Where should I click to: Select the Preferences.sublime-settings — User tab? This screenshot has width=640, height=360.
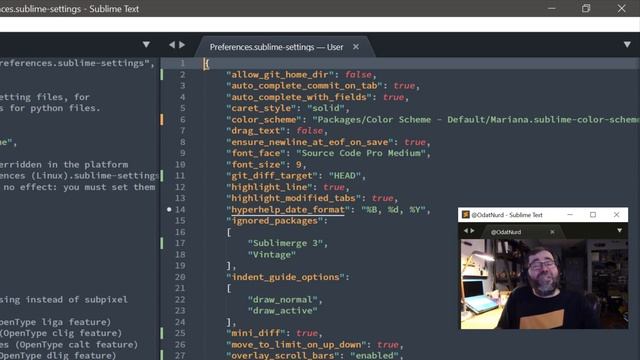click(x=276, y=47)
